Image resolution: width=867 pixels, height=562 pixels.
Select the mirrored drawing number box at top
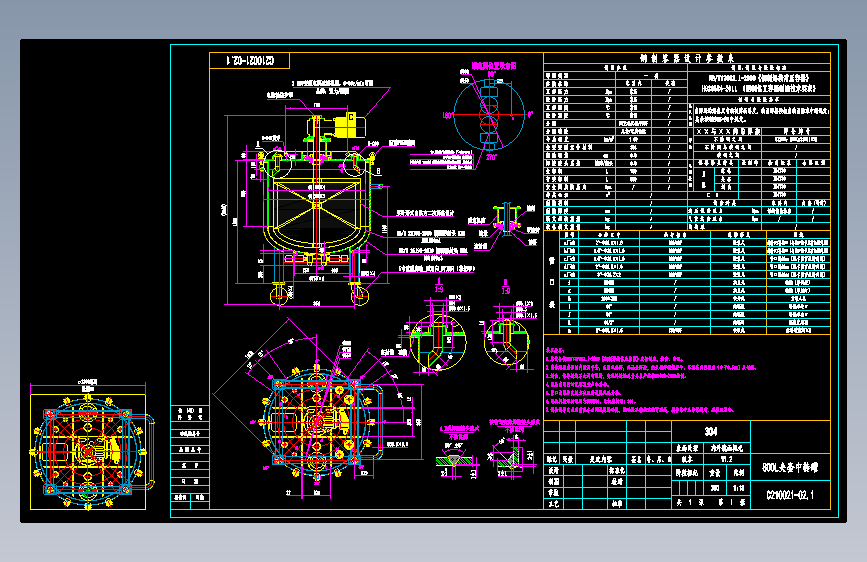coord(249,60)
